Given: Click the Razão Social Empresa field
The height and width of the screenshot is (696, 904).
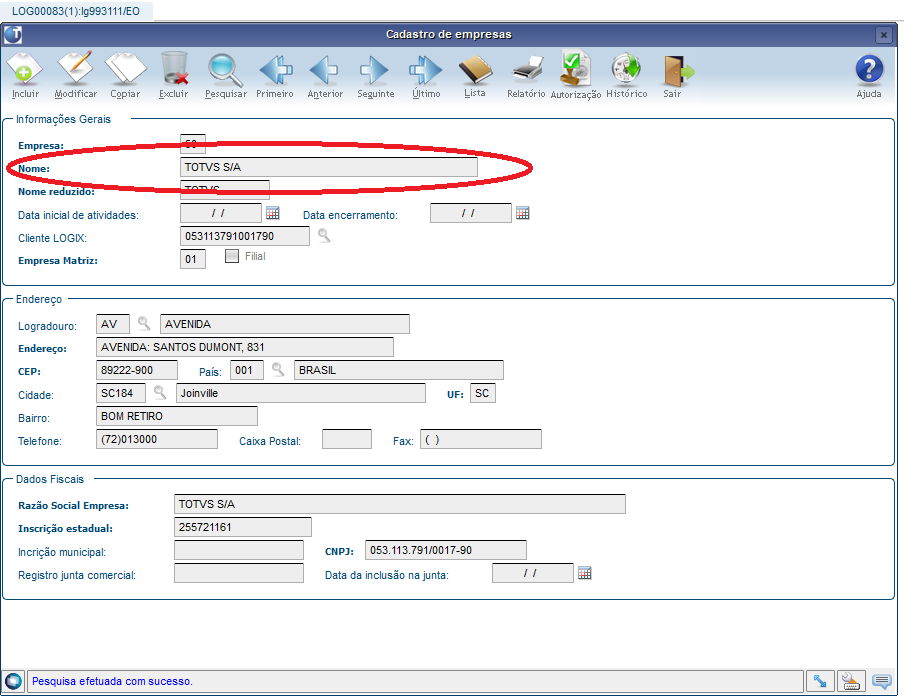Looking at the screenshot, I should (400, 504).
